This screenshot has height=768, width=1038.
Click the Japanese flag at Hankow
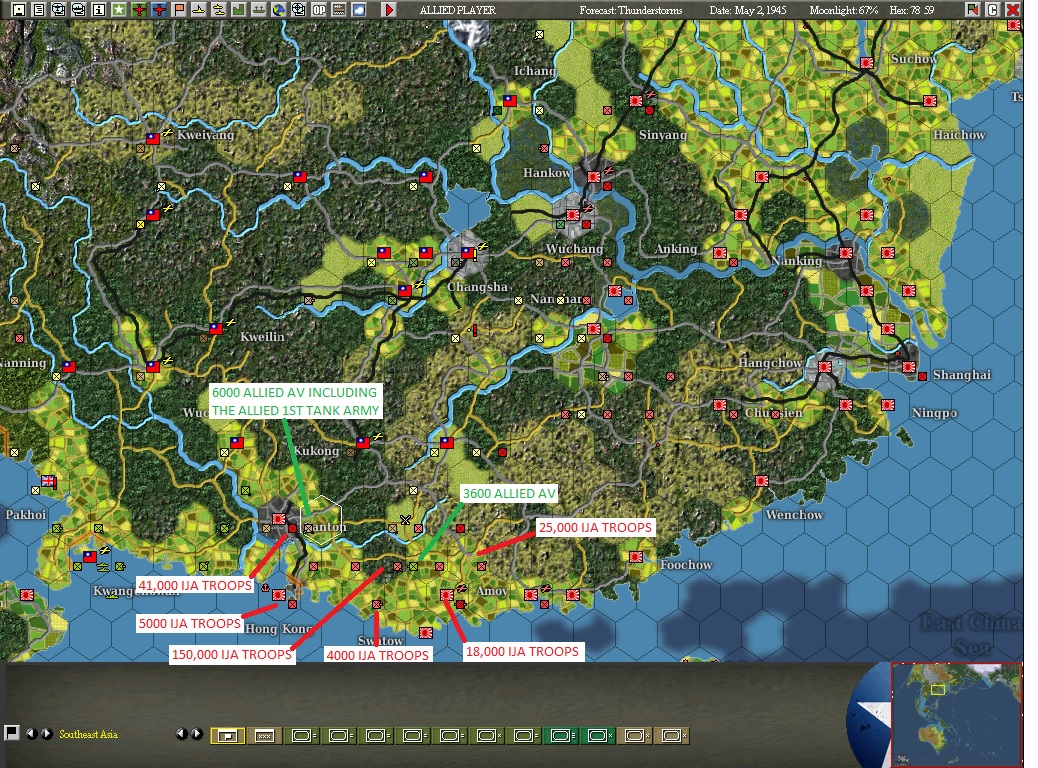[x=594, y=176]
